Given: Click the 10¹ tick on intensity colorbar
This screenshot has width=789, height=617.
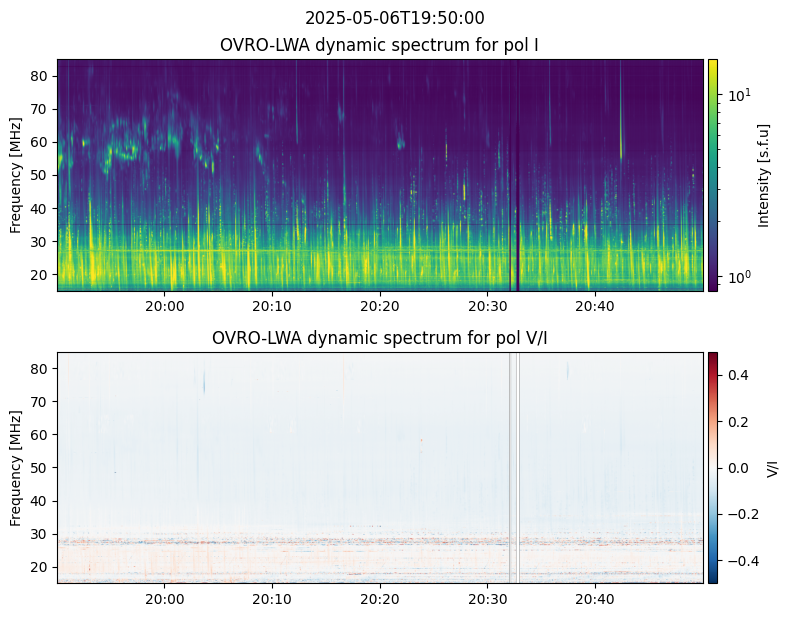Looking at the screenshot, I should [x=738, y=95].
